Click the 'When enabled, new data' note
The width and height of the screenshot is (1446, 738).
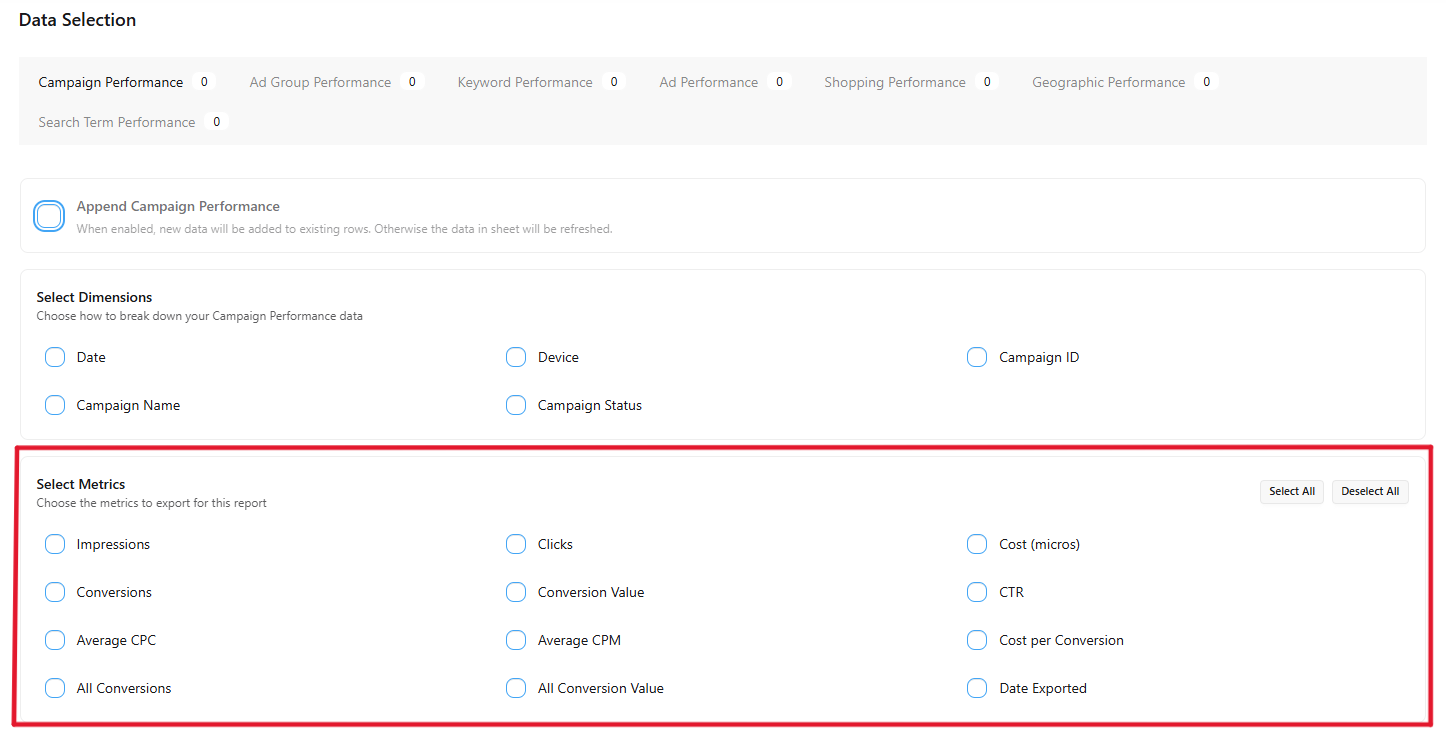(x=344, y=229)
